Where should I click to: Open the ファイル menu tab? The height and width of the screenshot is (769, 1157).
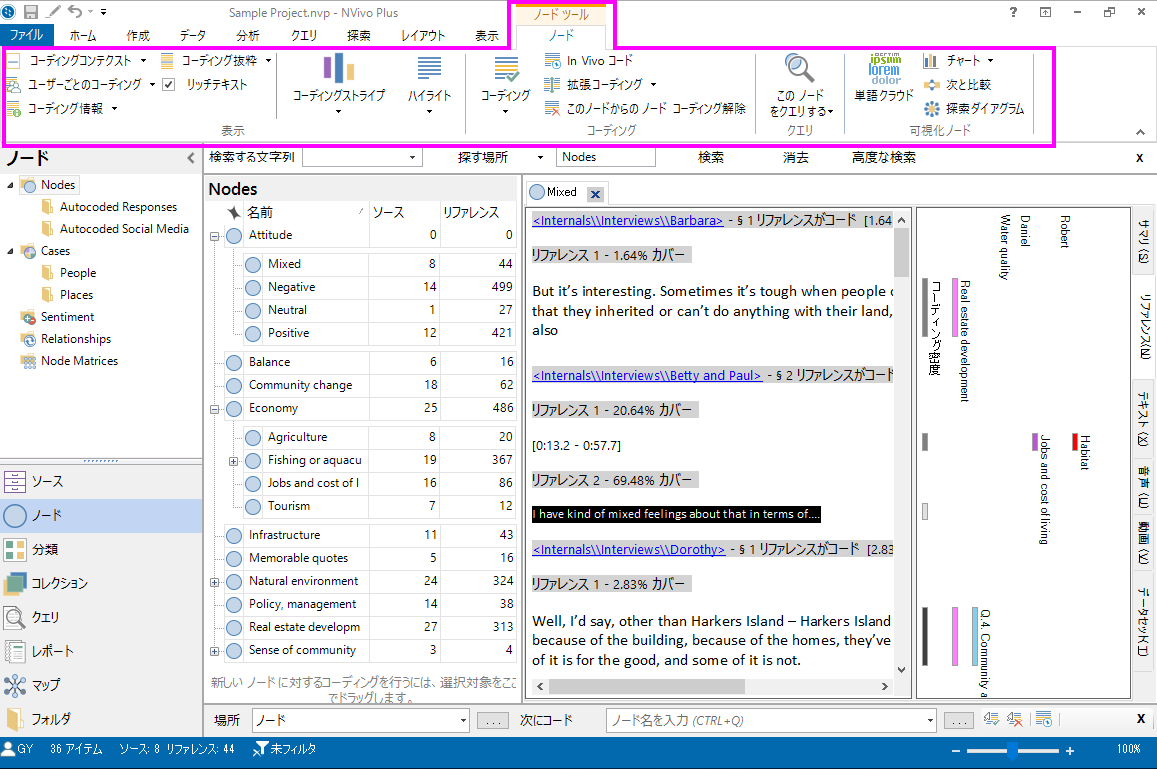click(x=27, y=35)
